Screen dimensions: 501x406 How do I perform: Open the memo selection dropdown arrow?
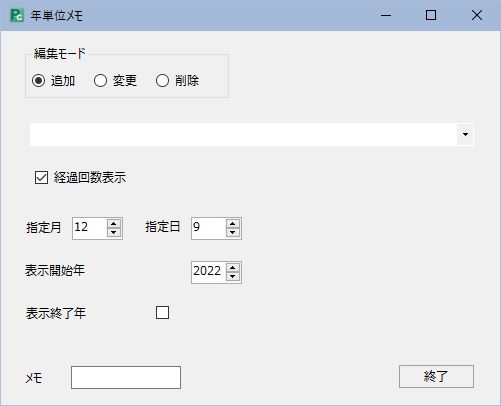click(465, 134)
